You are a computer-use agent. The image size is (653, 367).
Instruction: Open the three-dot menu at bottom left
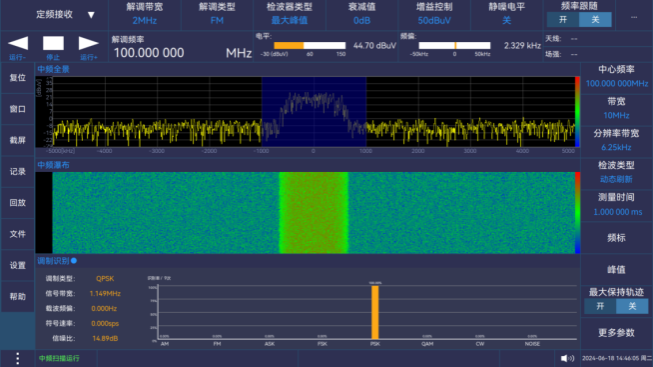click(17, 358)
